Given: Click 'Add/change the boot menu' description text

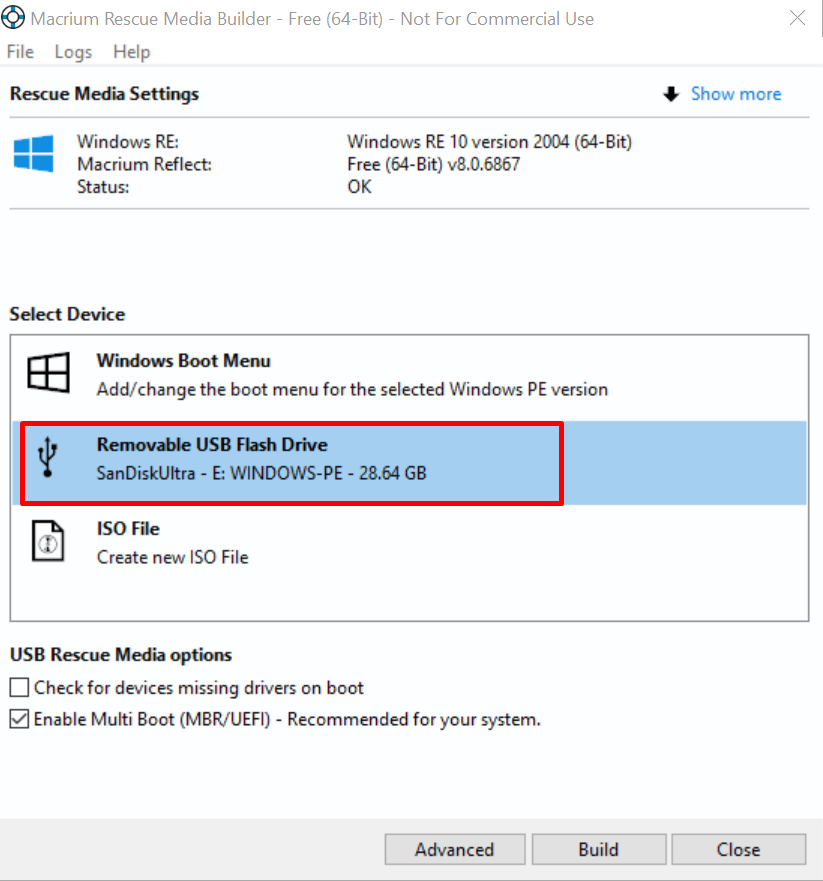Looking at the screenshot, I should pos(352,389).
